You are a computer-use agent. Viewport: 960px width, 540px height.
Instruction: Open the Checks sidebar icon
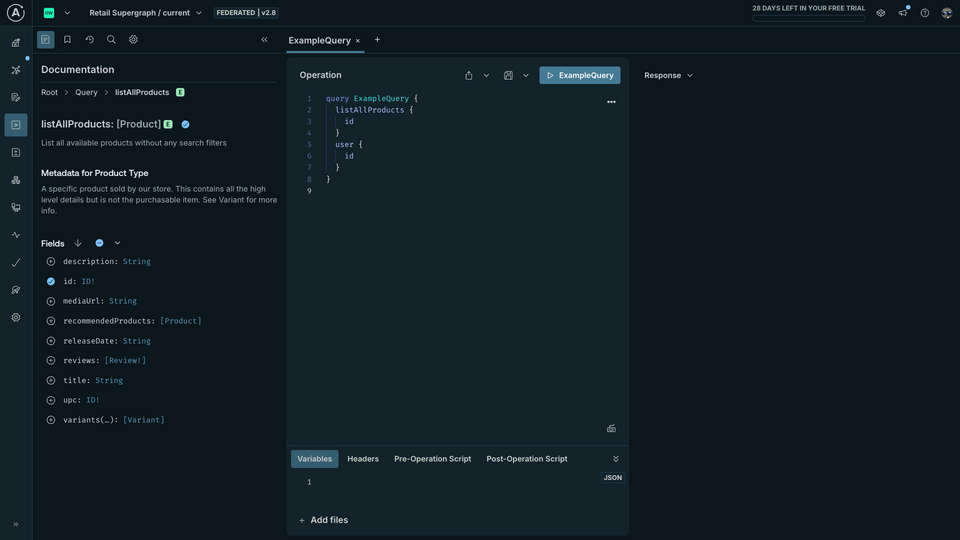tap(16, 263)
